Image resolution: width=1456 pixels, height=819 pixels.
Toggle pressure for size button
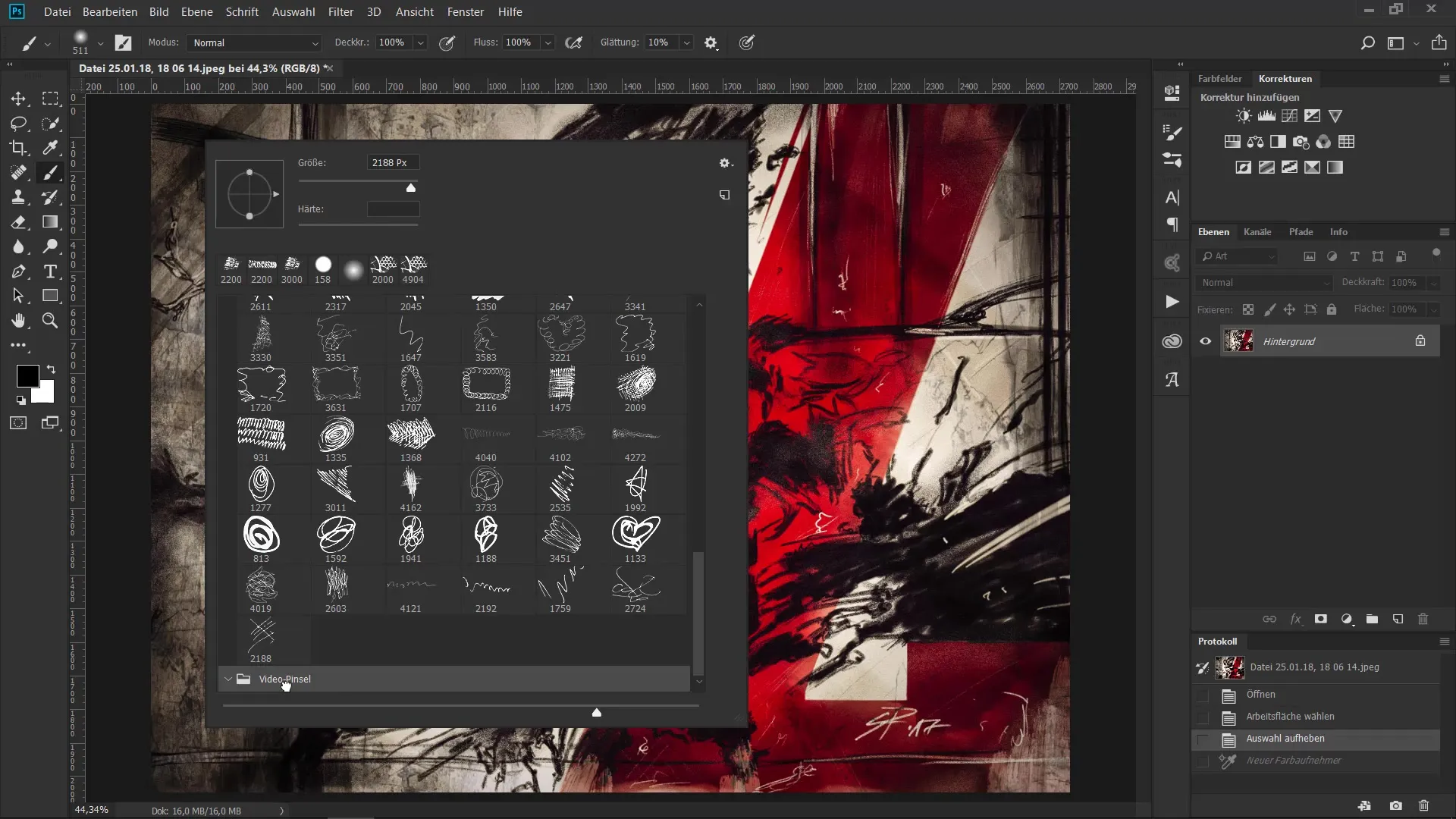(x=747, y=43)
